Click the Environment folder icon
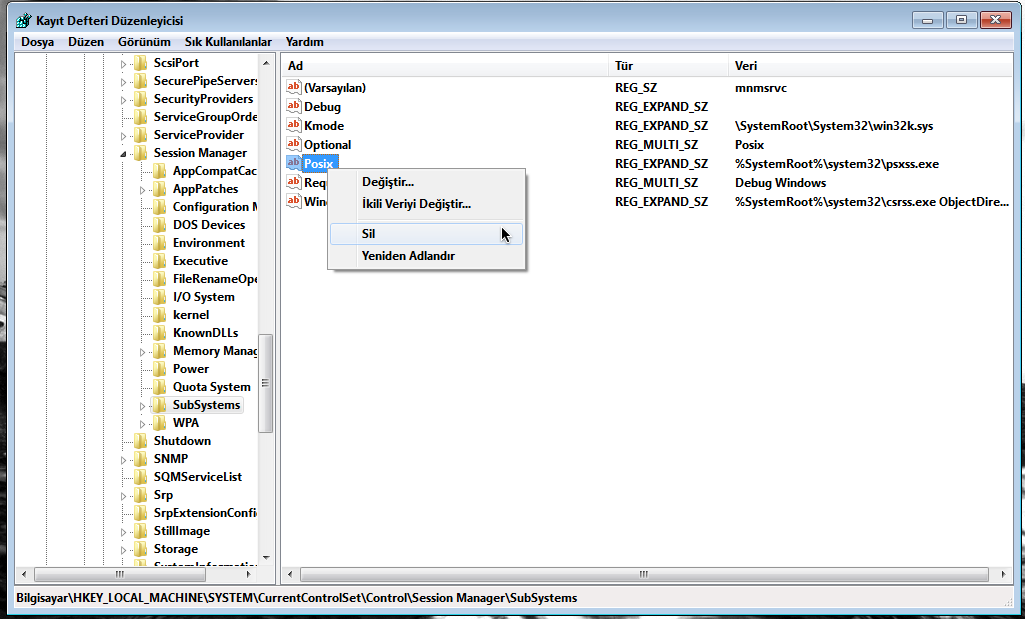 click(x=160, y=243)
